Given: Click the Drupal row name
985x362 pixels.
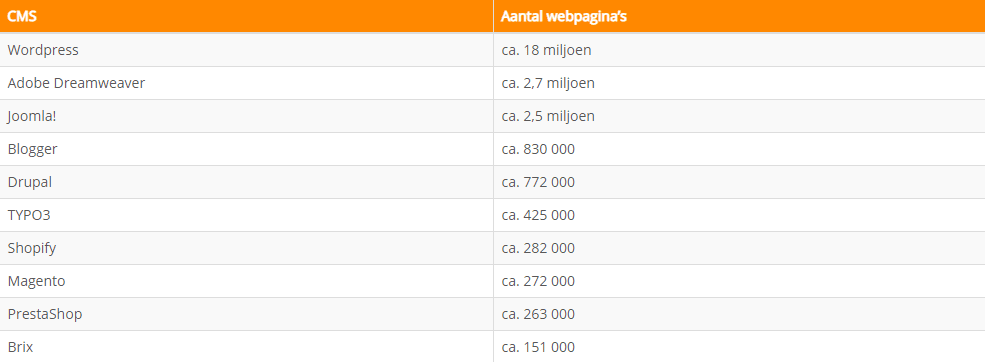Looking at the screenshot, I should point(30,182).
